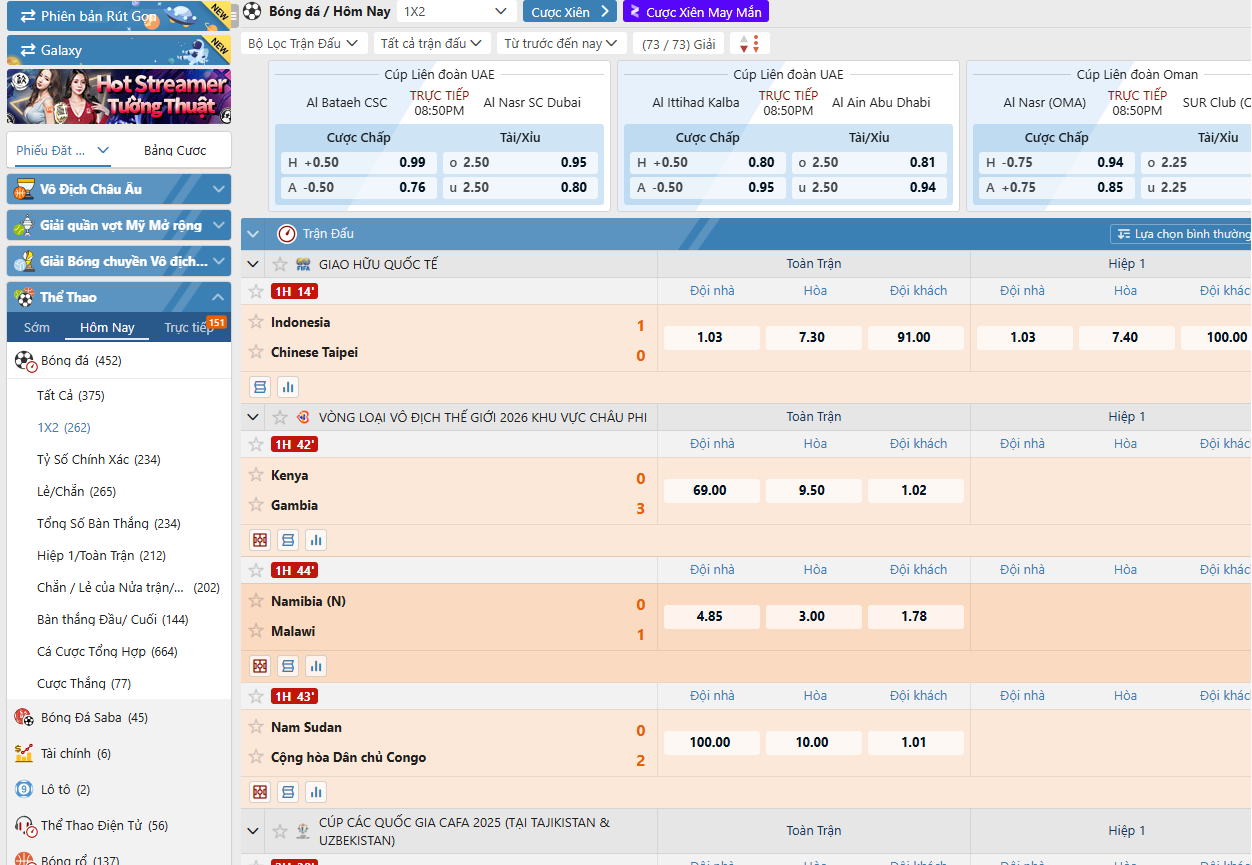Open the Hot Streamer Tường Thuật banner
Viewport: 1252px width, 865px height.
point(119,96)
